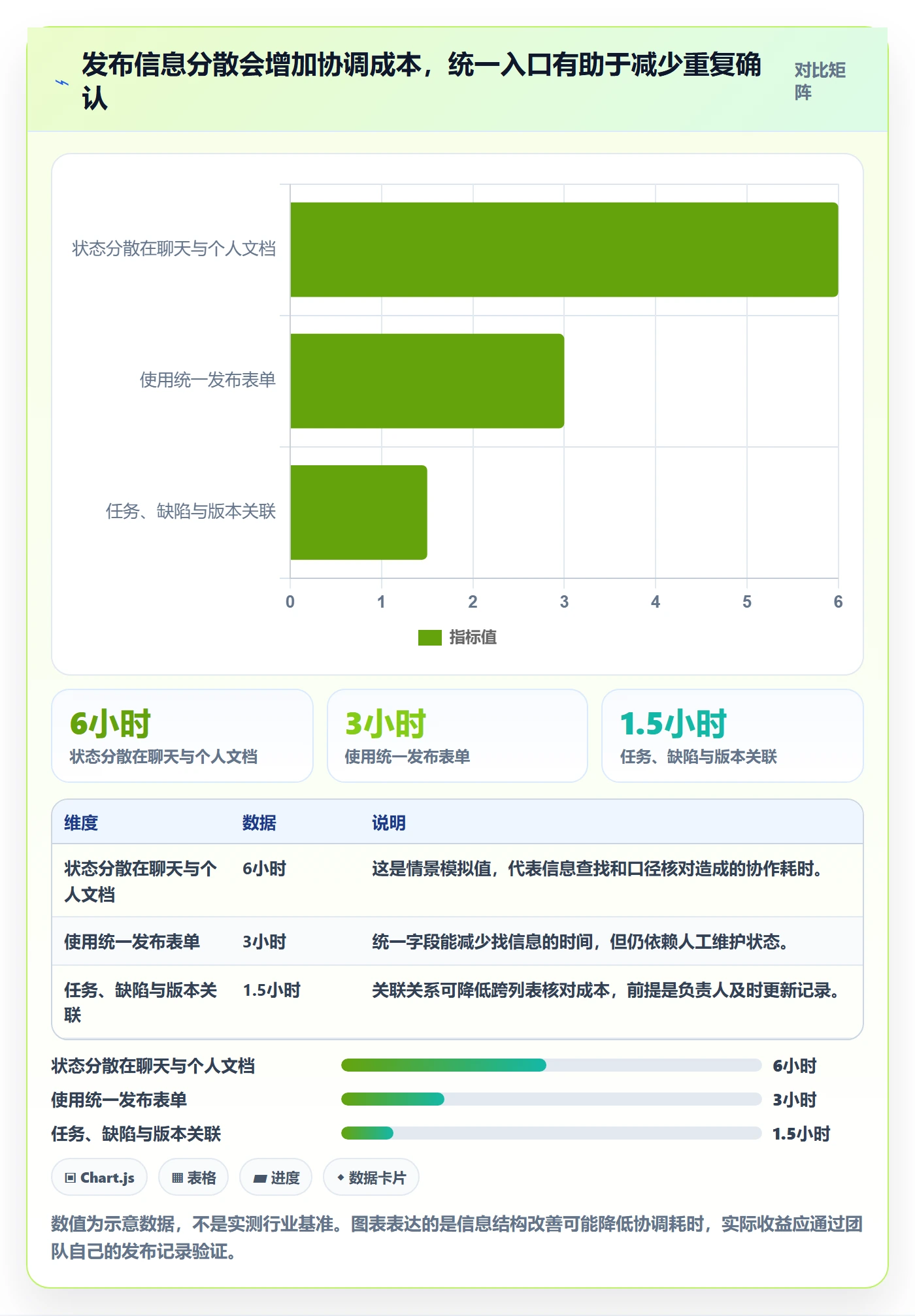
Task: Click table value 1.5小时 in 数据 column
Action: (x=272, y=990)
